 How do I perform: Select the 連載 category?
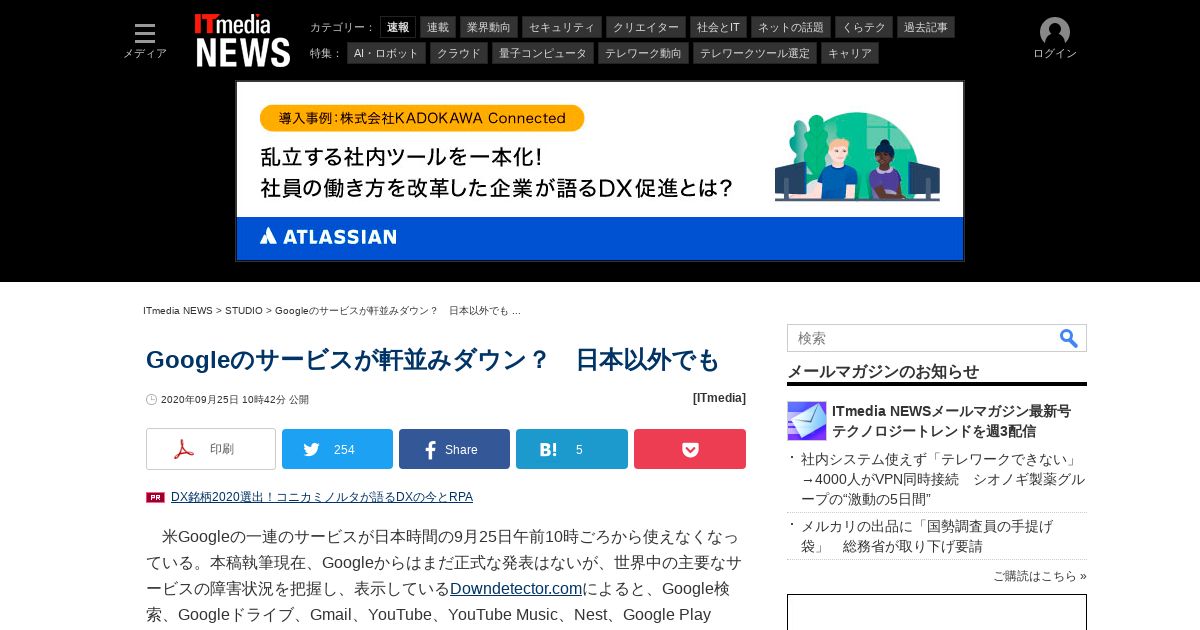[x=438, y=27]
